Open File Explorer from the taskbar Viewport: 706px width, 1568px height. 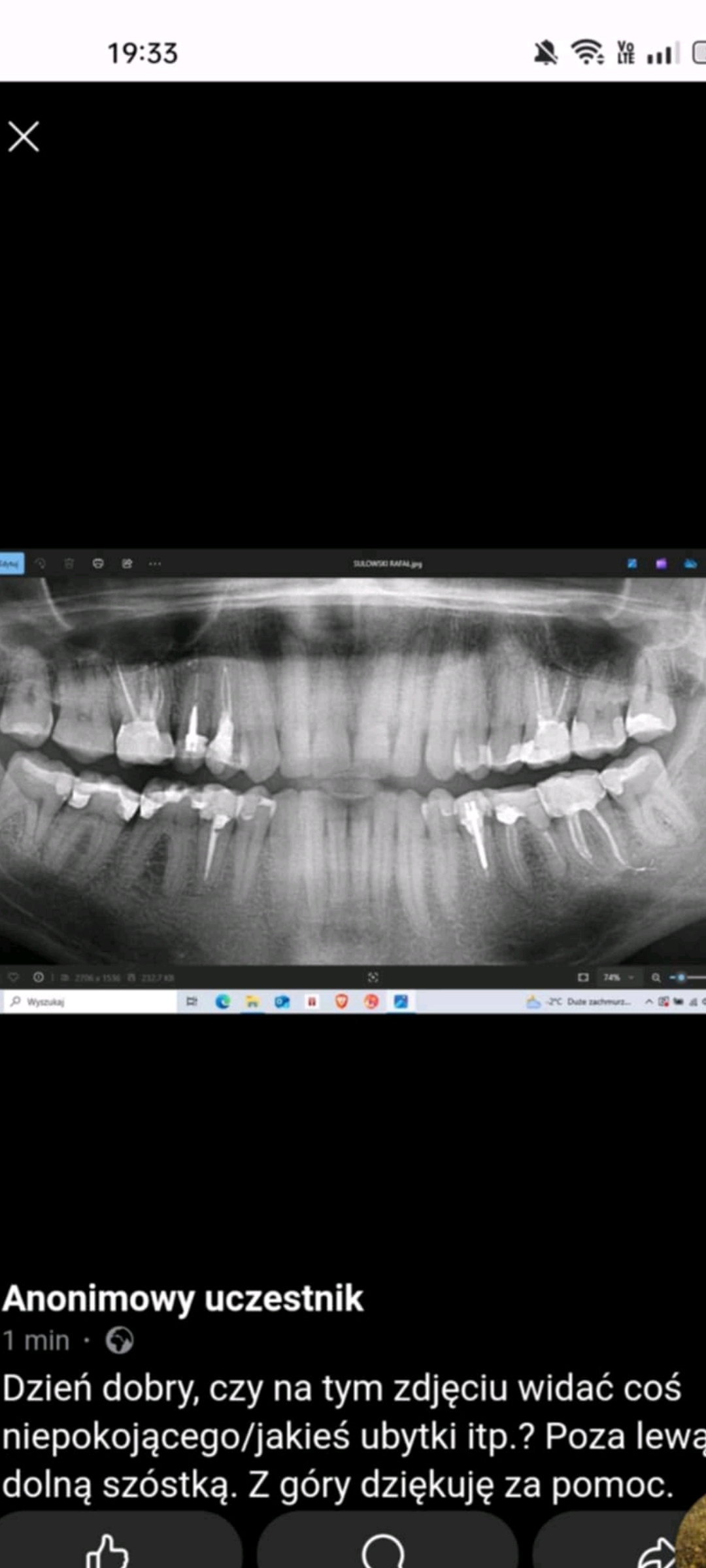click(252, 1002)
